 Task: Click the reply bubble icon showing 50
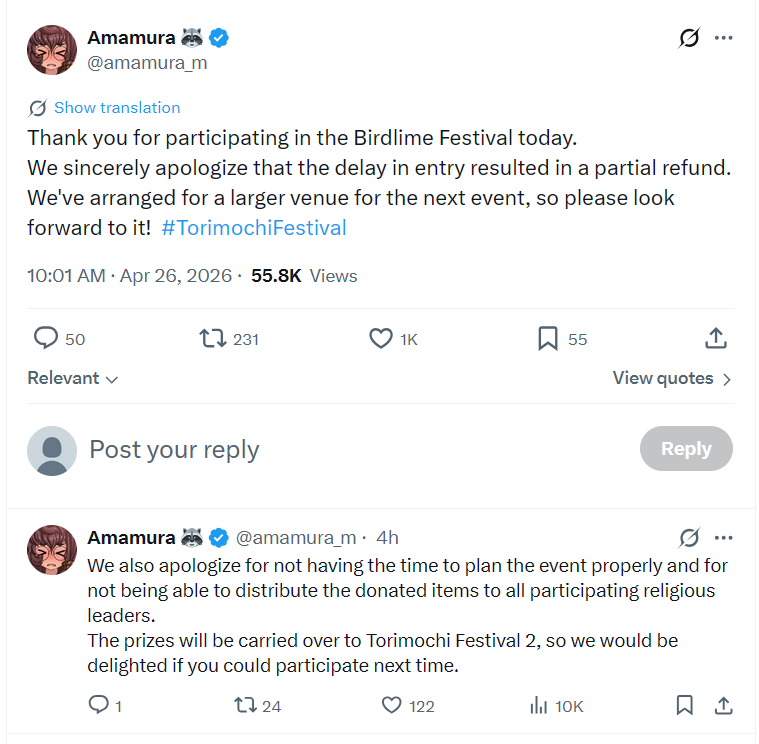click(x=46, y=338)
